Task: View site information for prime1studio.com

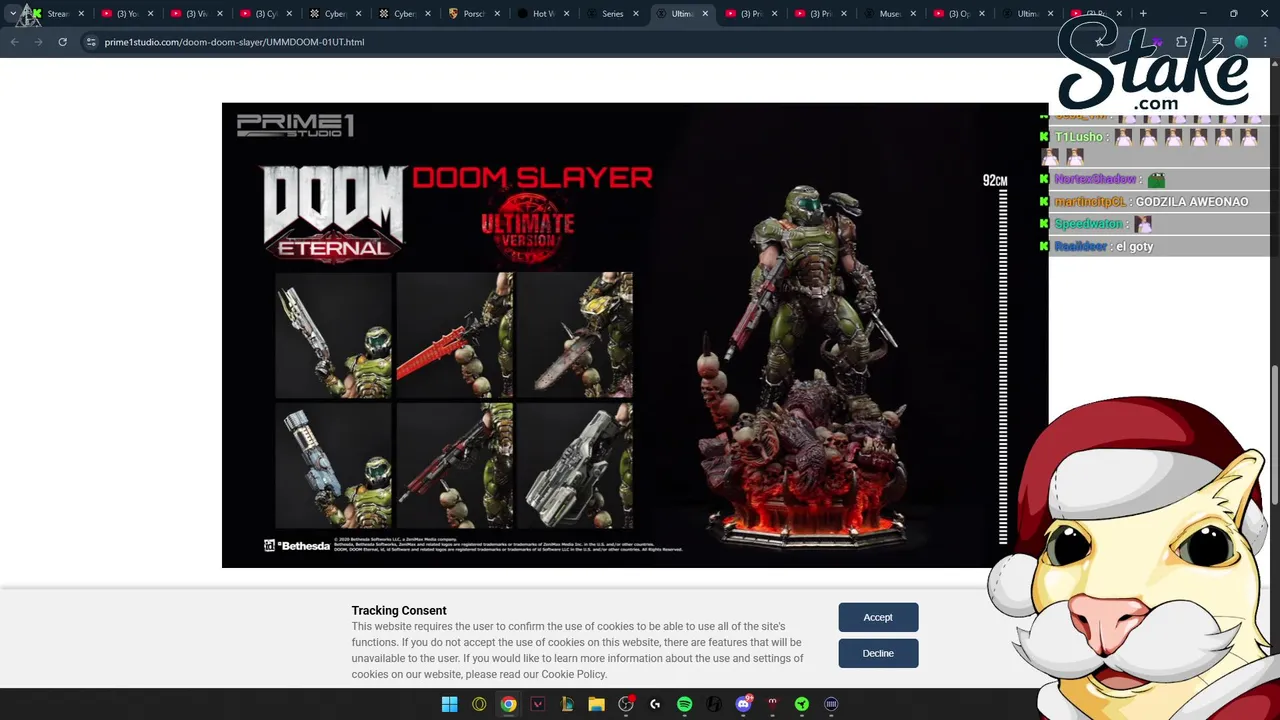Action: pos(91,42)
